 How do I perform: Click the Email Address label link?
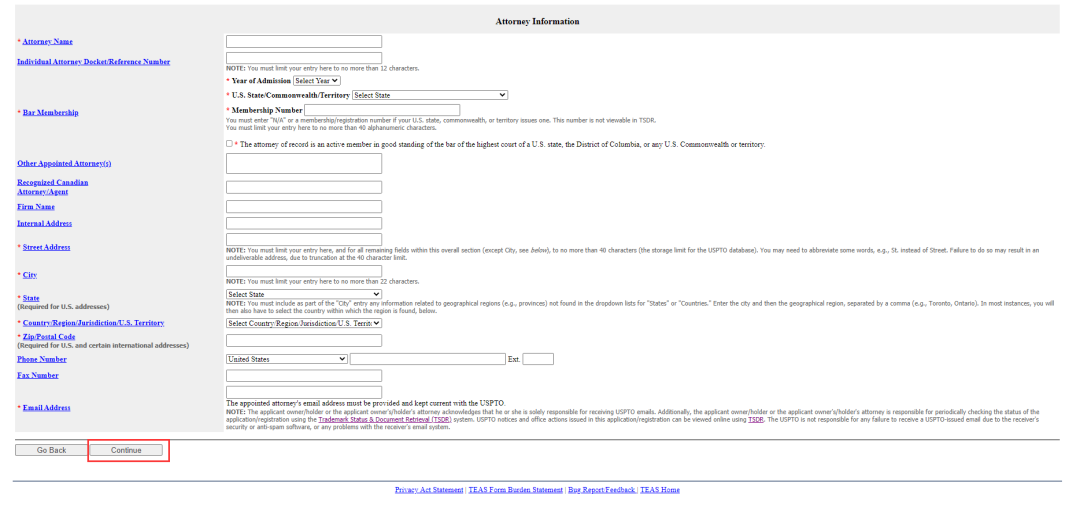click(46, 408)
